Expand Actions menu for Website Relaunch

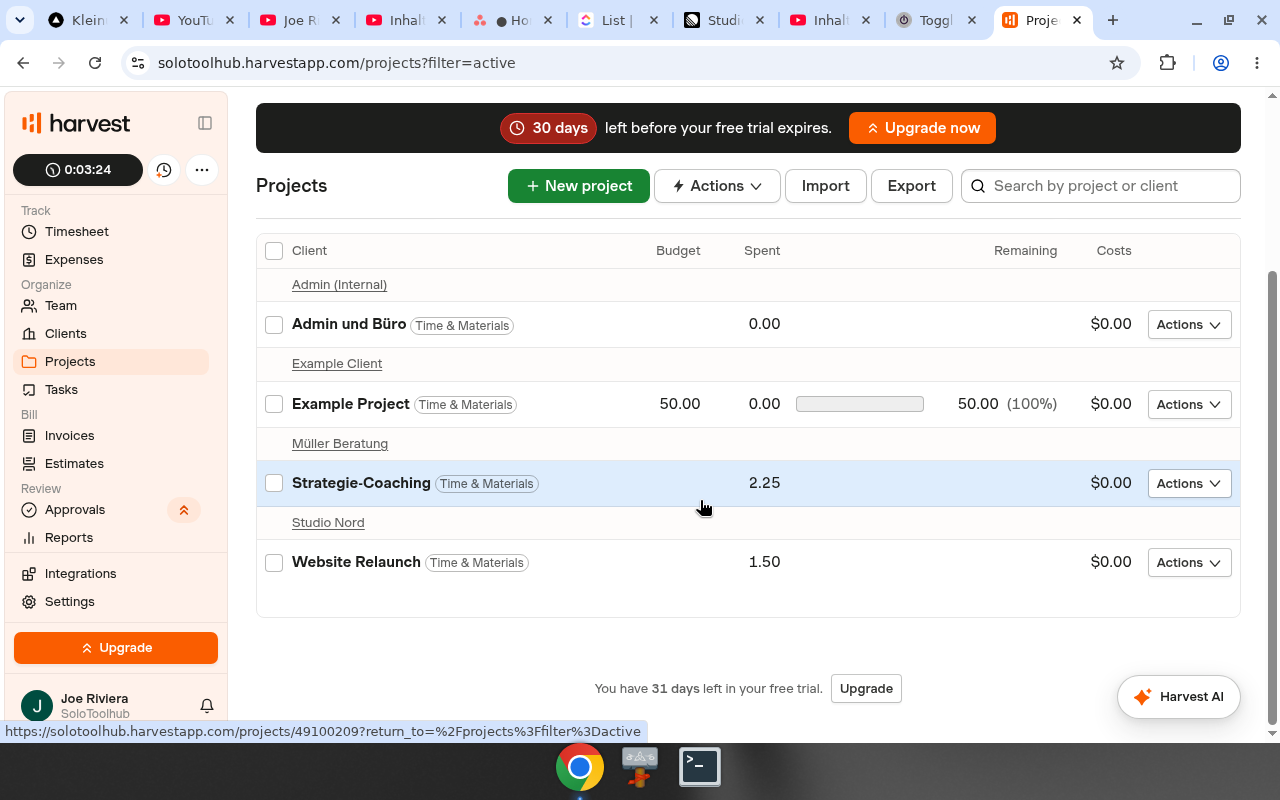[x=1189, y=563]
